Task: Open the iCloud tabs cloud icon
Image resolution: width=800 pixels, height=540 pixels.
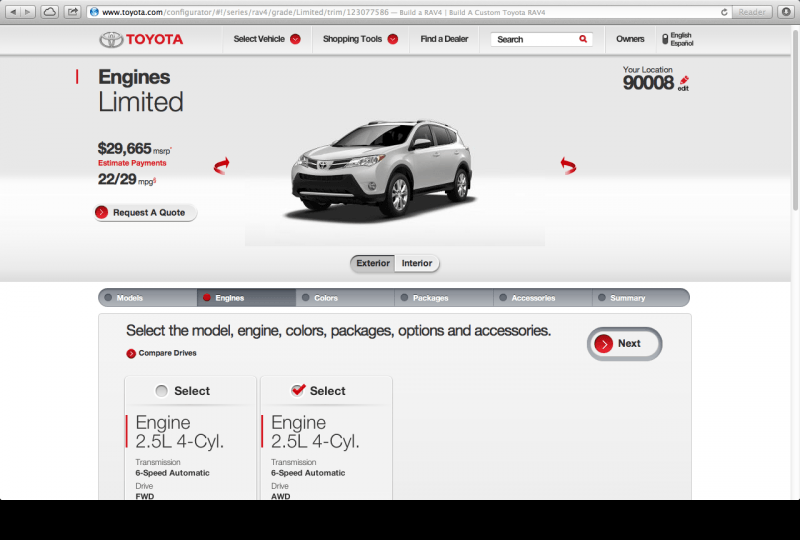Action: (49, 12)
